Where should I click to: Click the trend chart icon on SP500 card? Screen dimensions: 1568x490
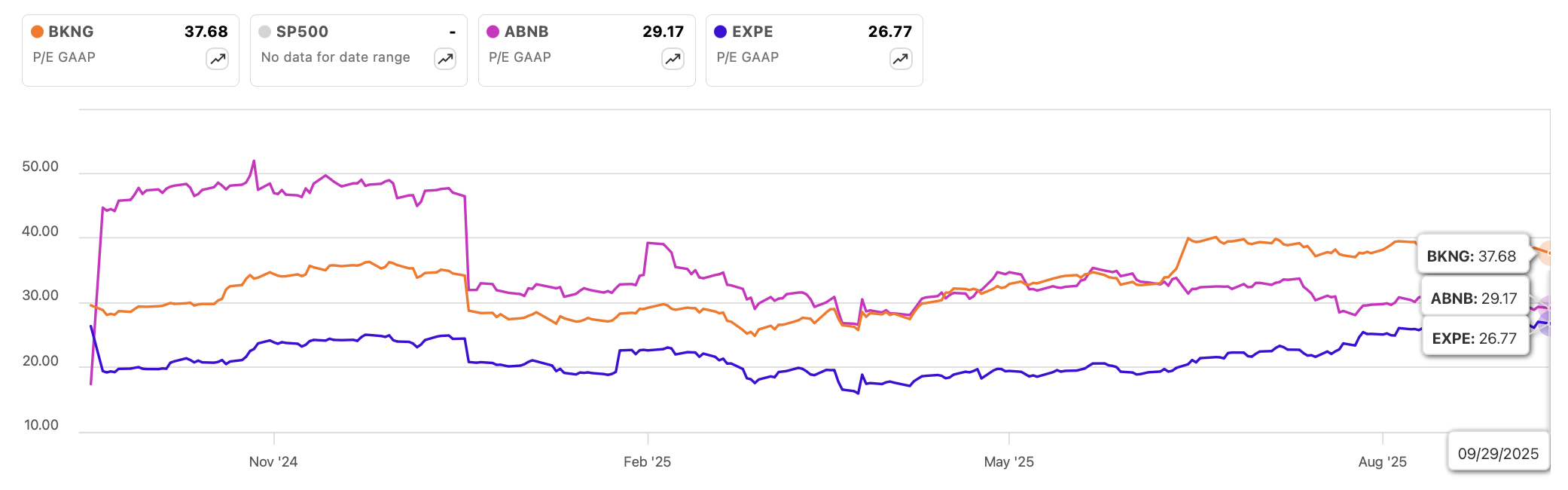(x=444, y=58)
